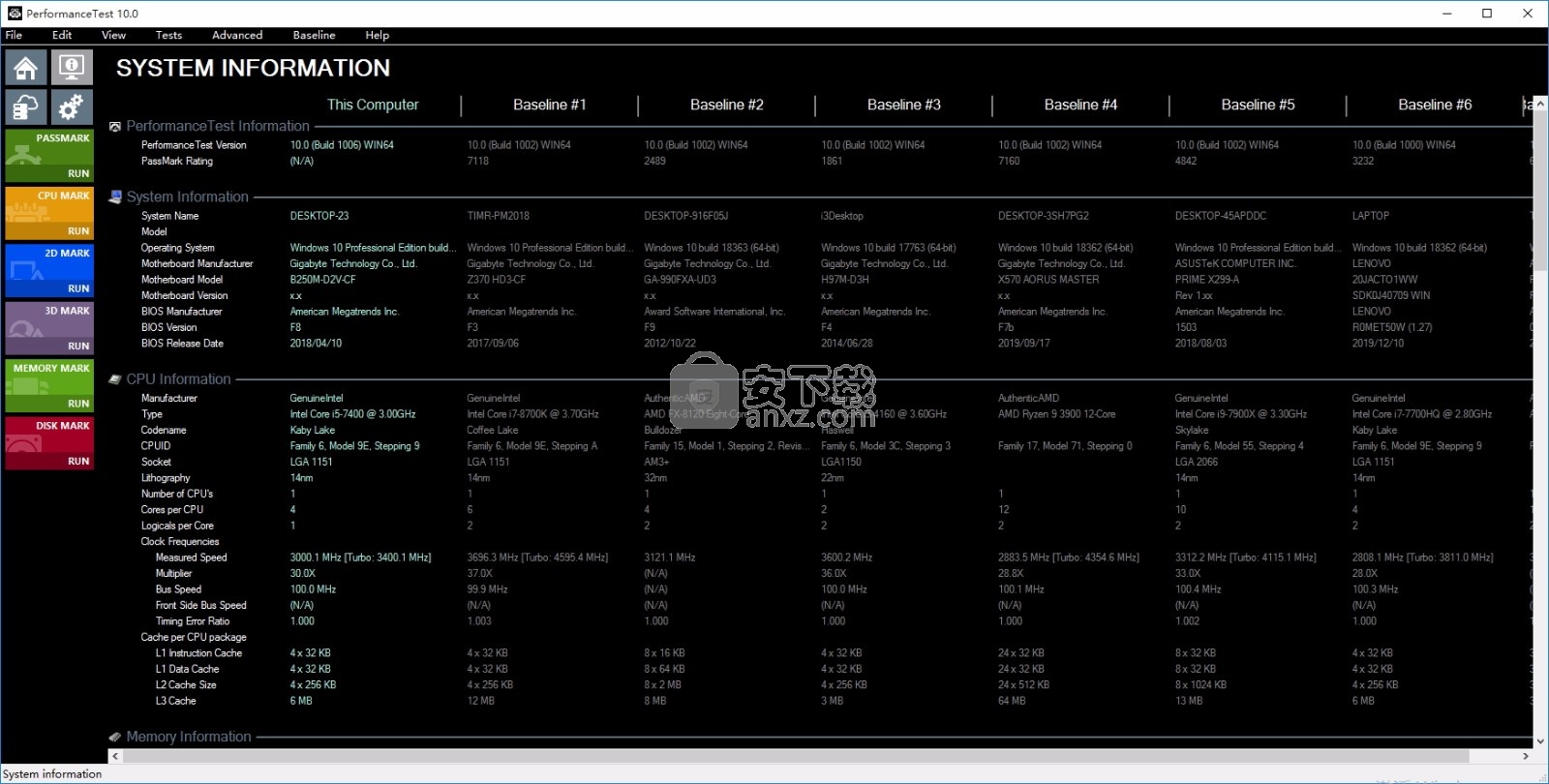
Task: Click the horizontal scrollbar left arrow
Action: 116,756
